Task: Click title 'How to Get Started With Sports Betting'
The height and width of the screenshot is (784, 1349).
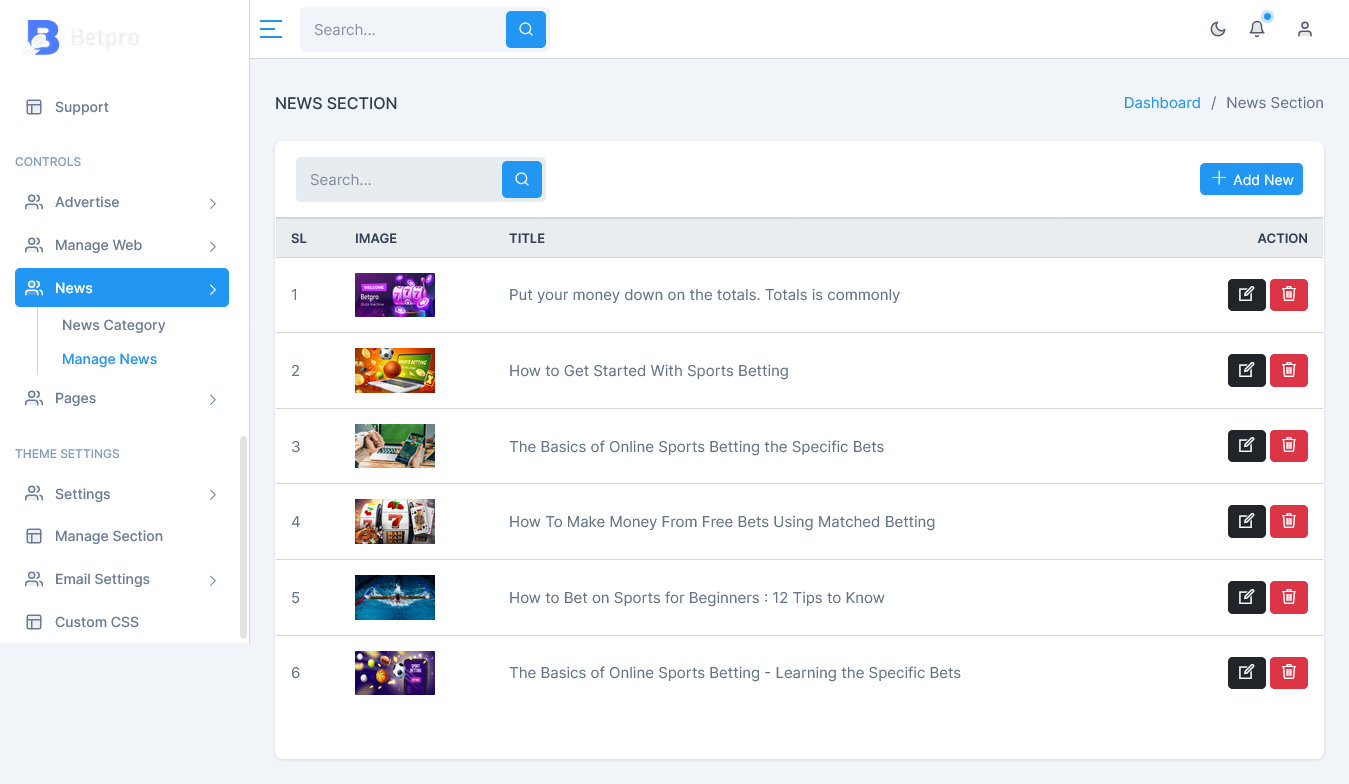Action: pos(649,371)
